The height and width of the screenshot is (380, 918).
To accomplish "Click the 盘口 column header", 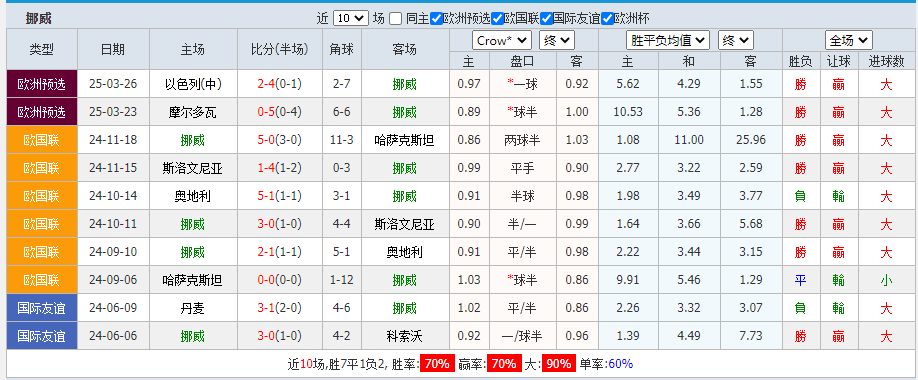I will click(521, 61).
